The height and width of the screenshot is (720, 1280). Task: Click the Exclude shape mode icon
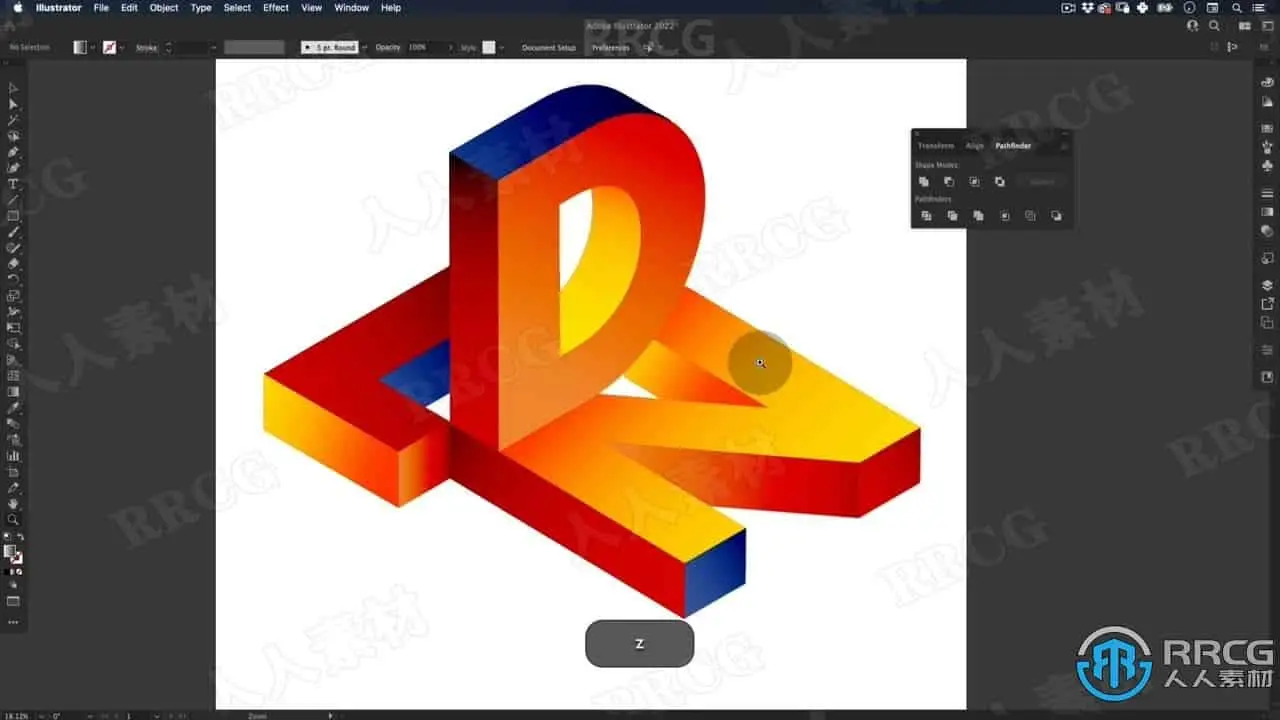click(x=1000, y=182)
